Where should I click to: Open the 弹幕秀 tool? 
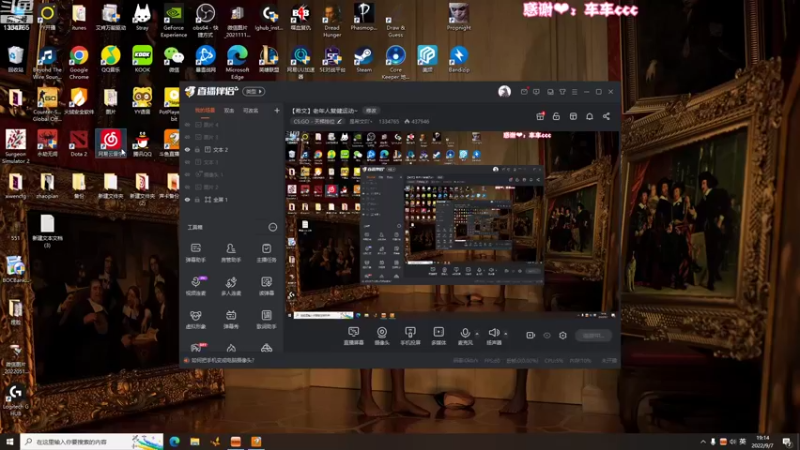click(231, 319)
